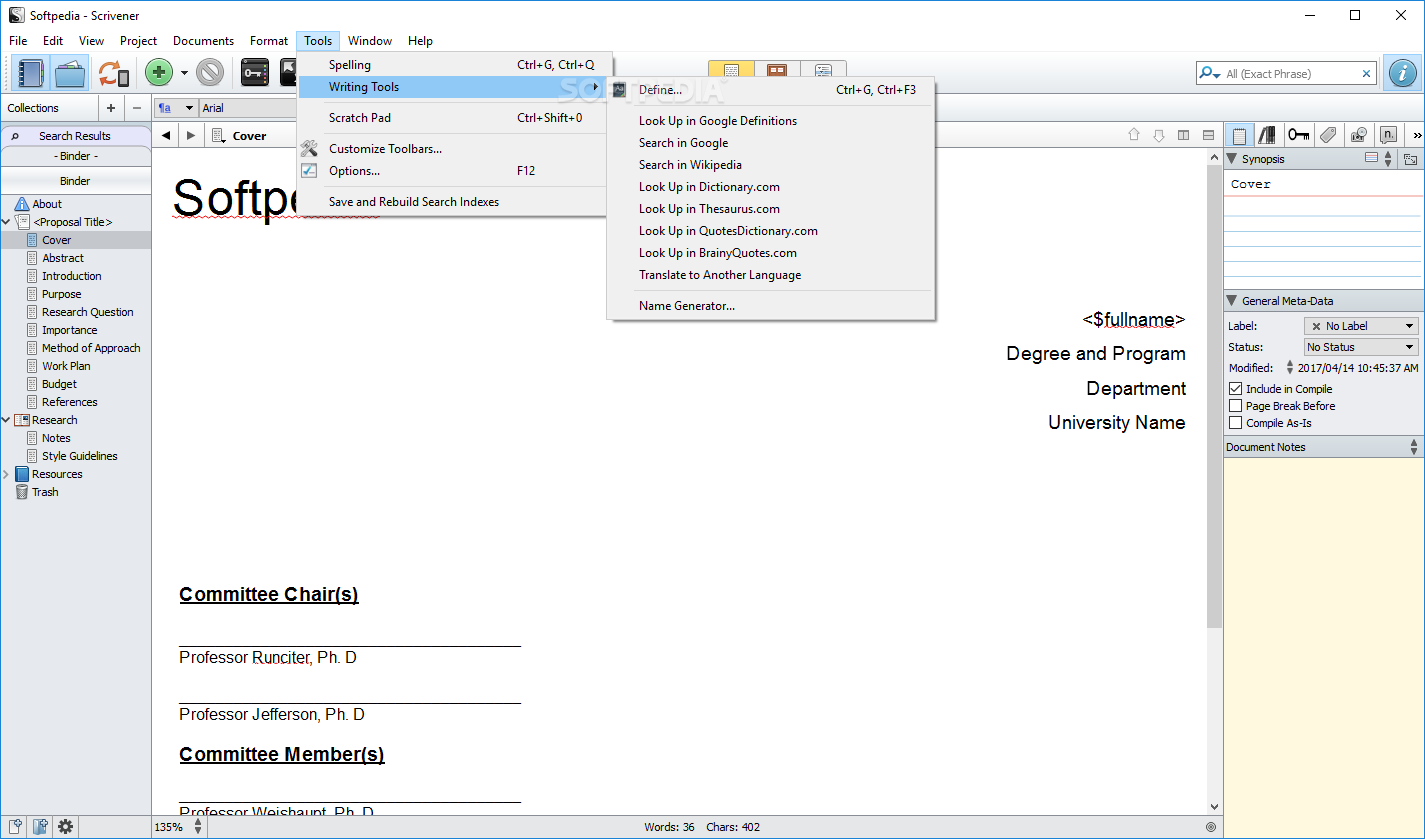Screen dimensions: 1425x839
Task: Collapse the Research folder in binder
Action: coord(6,420)
